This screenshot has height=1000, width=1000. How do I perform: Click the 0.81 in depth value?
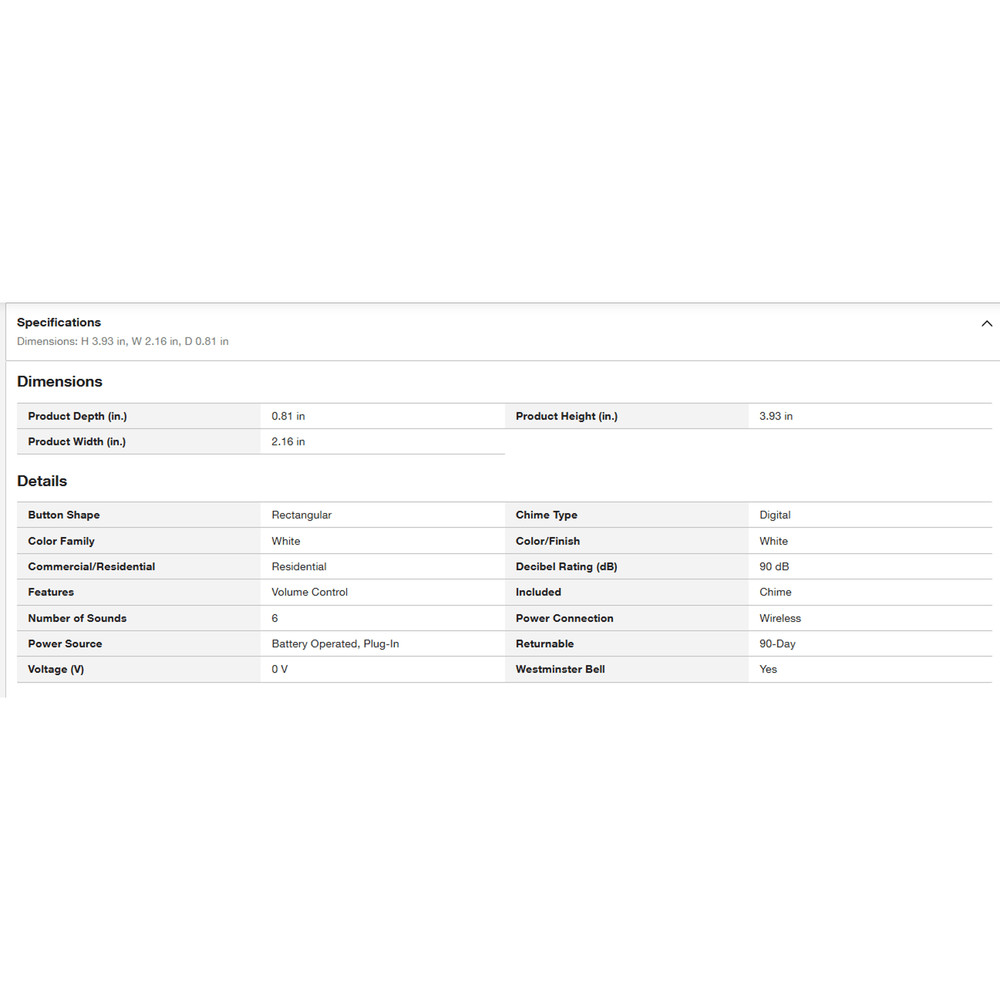[288, 416]
